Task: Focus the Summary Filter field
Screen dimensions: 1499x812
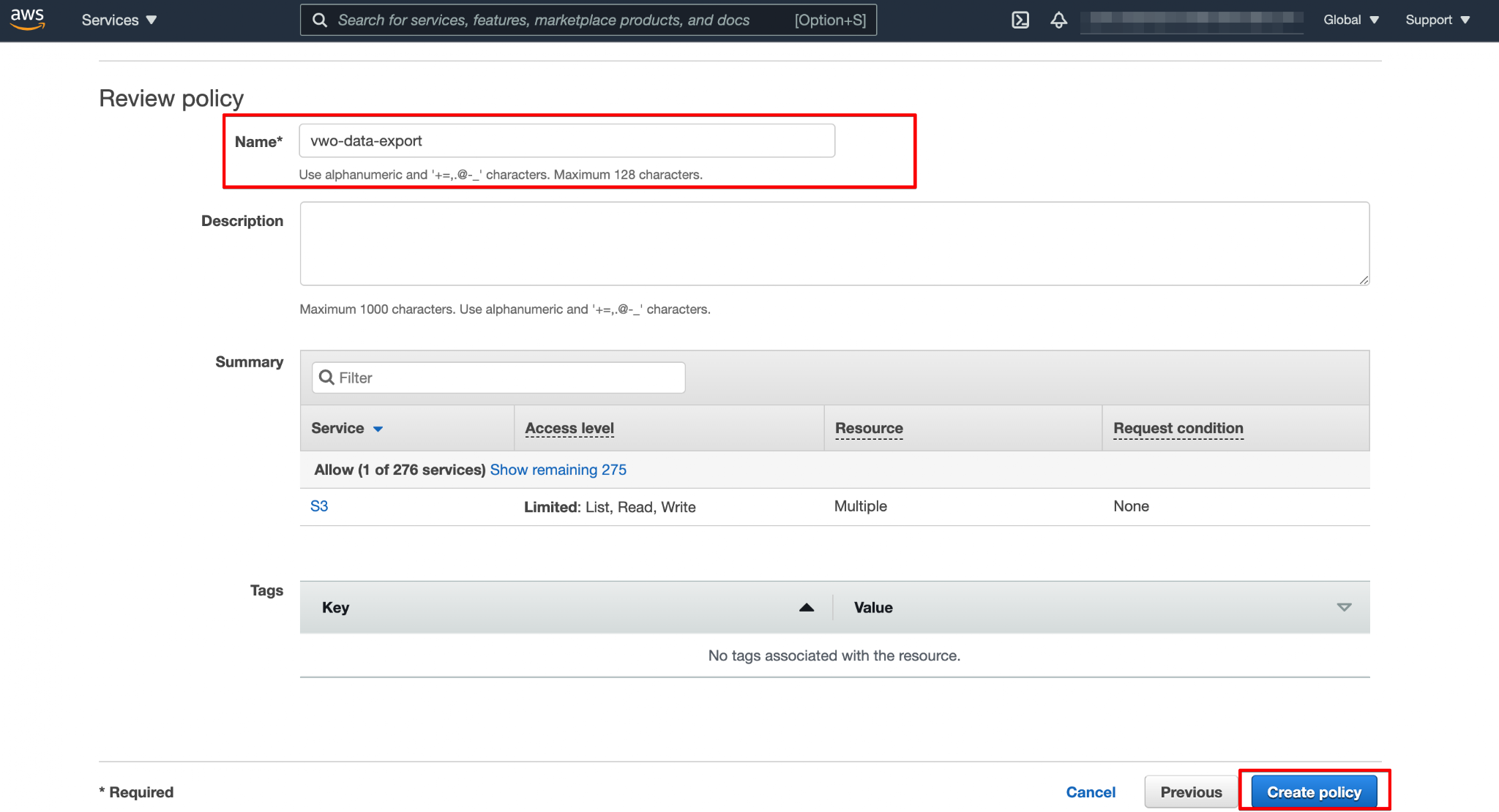Action: pyautogui.click(x=498, y=377)
